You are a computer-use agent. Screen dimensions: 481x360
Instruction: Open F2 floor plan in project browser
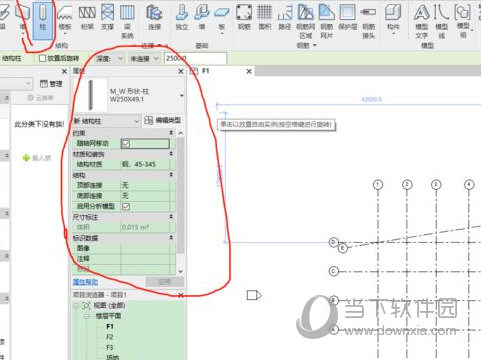110,337
